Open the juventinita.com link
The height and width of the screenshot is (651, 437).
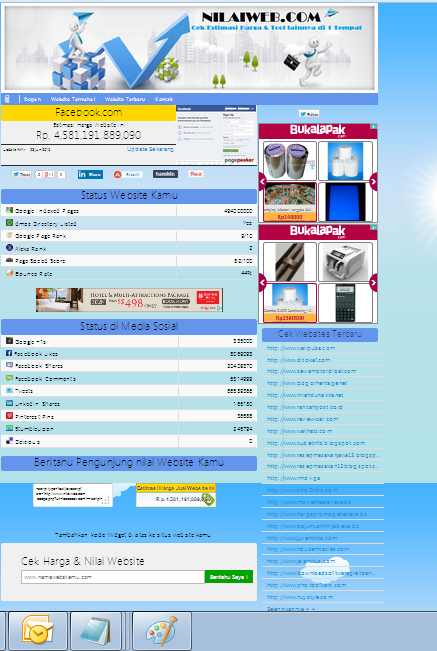(302, 538)
